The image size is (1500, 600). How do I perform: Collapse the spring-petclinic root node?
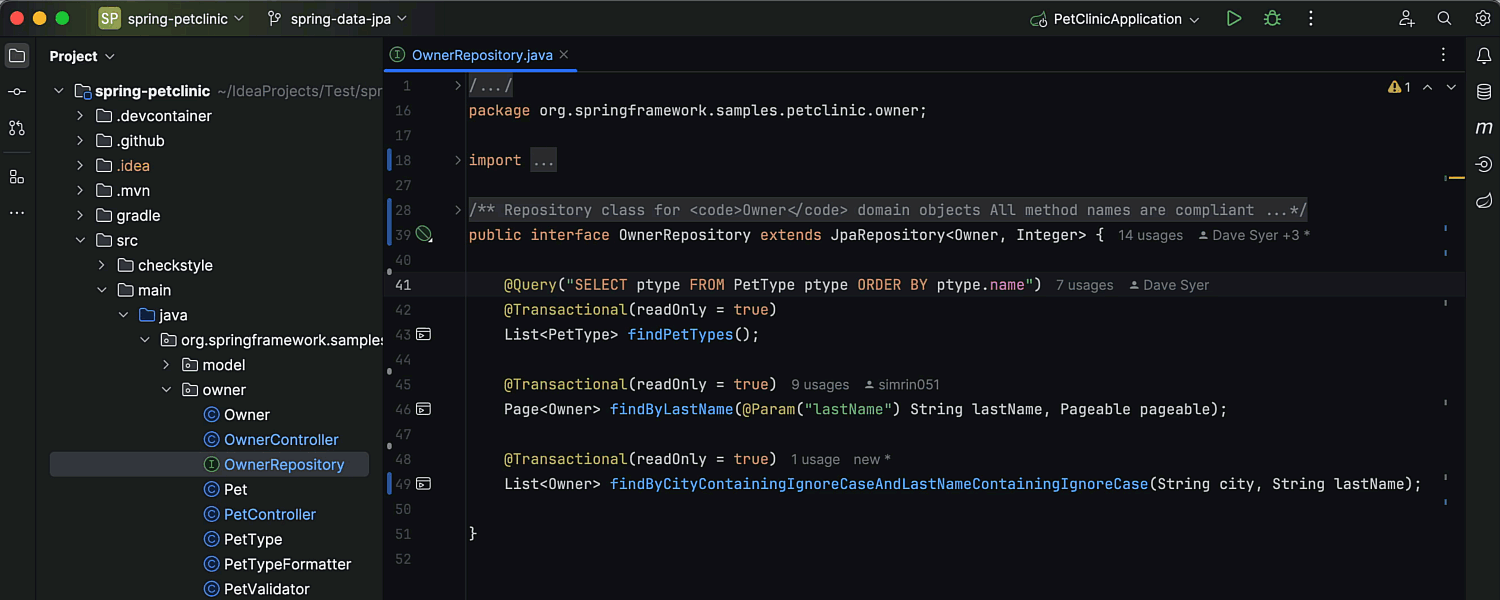click(x=59, y=91)
